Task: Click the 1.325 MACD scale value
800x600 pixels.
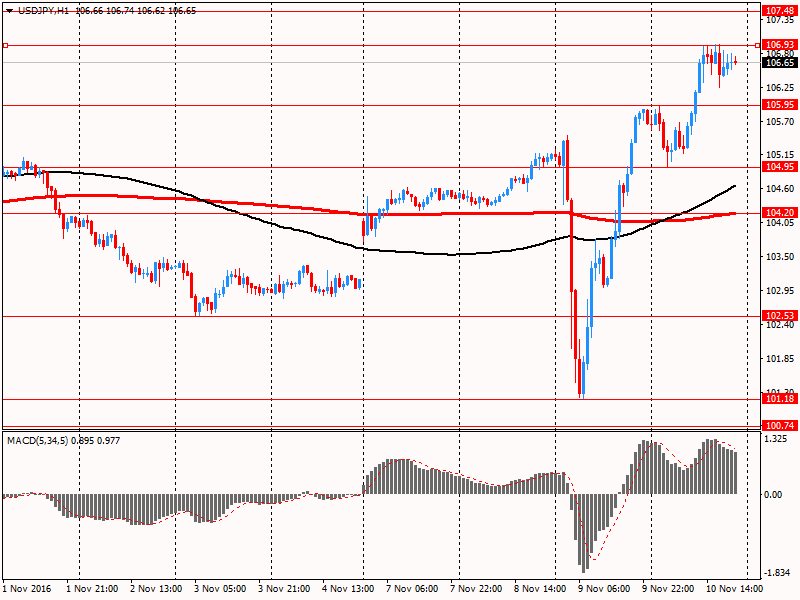Action: [x=777, y=439]
